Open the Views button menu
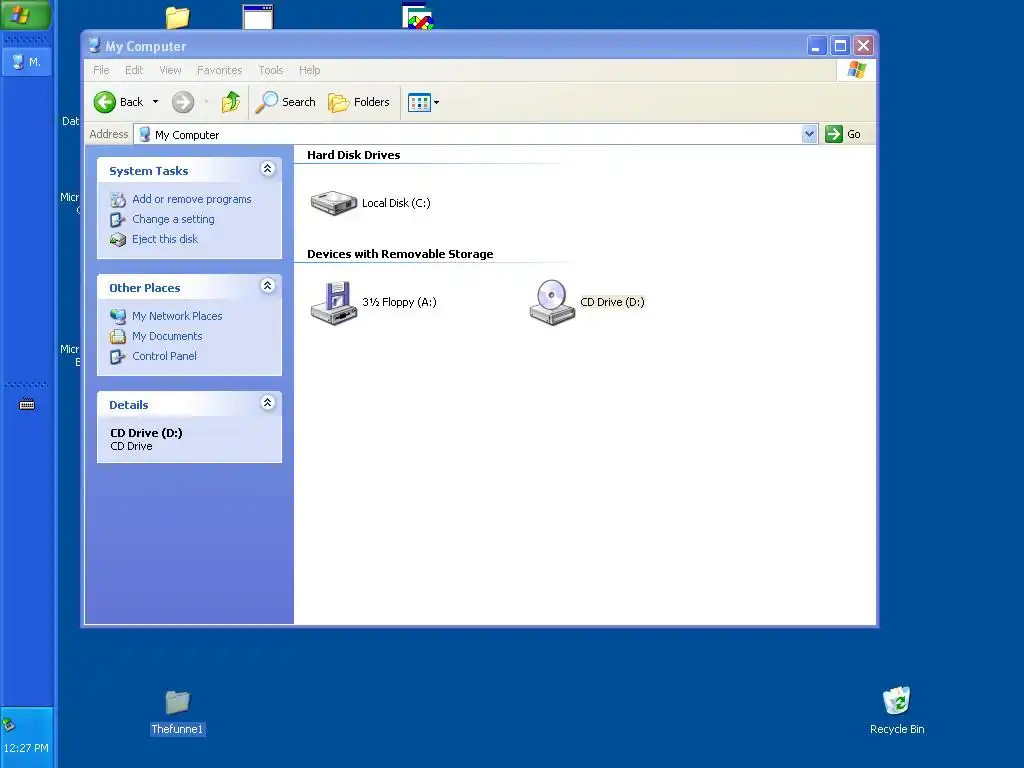Image resolution: width=1024 pixels, height=768 pixels. (423, 102)
